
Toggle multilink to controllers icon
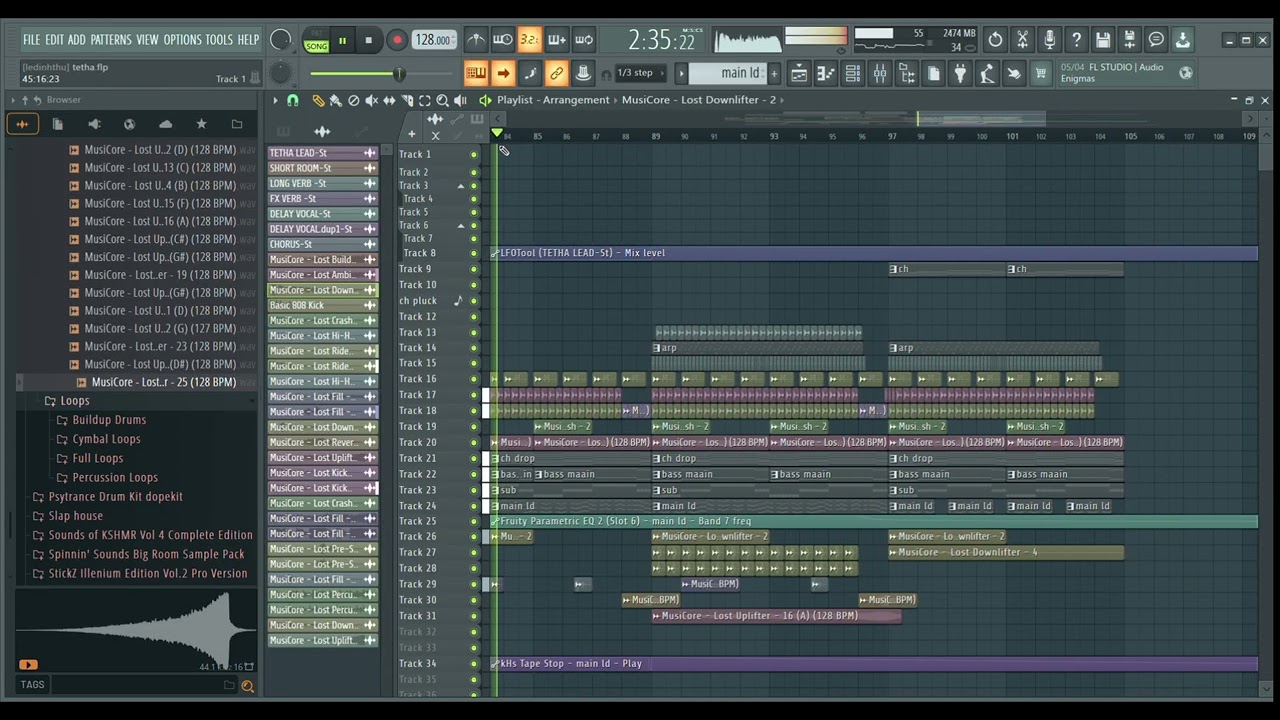tap(557, 73)
